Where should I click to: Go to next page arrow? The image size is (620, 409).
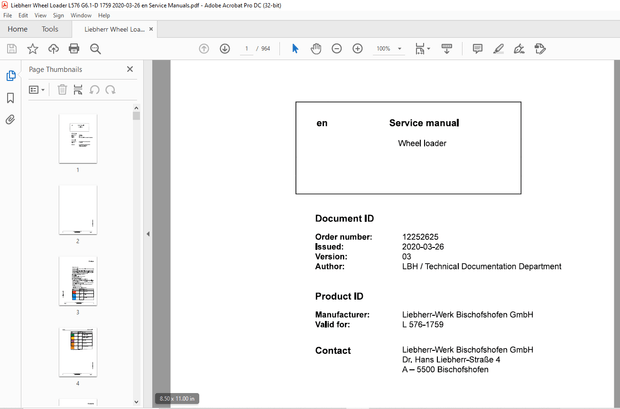[225, 49]
